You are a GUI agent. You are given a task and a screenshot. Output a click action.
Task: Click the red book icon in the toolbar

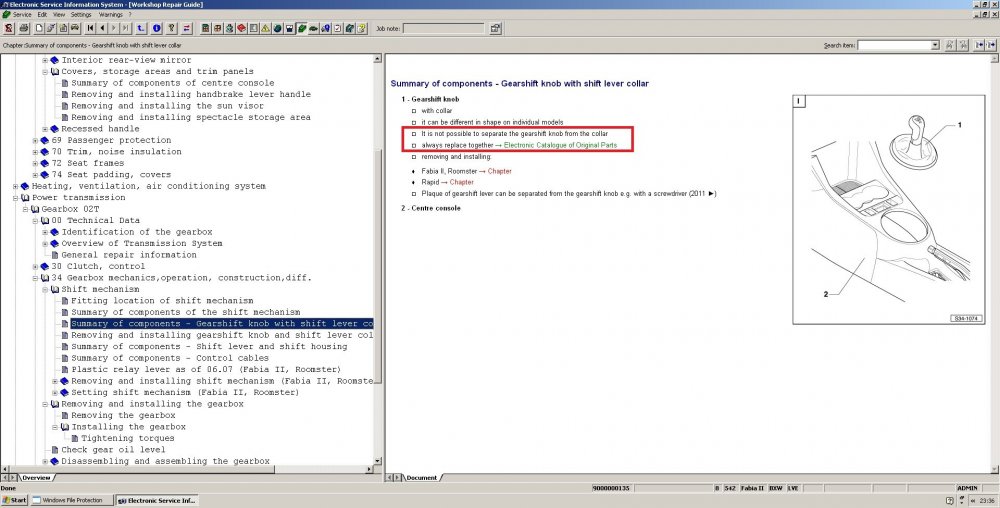point(241,28)
